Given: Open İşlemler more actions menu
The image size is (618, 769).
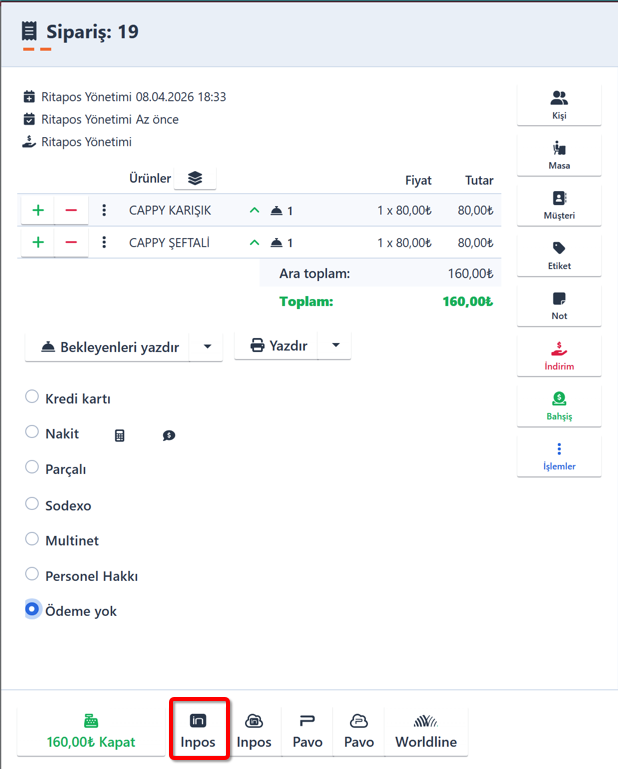Looking at the screenshot, I should (x=559, y=455).
